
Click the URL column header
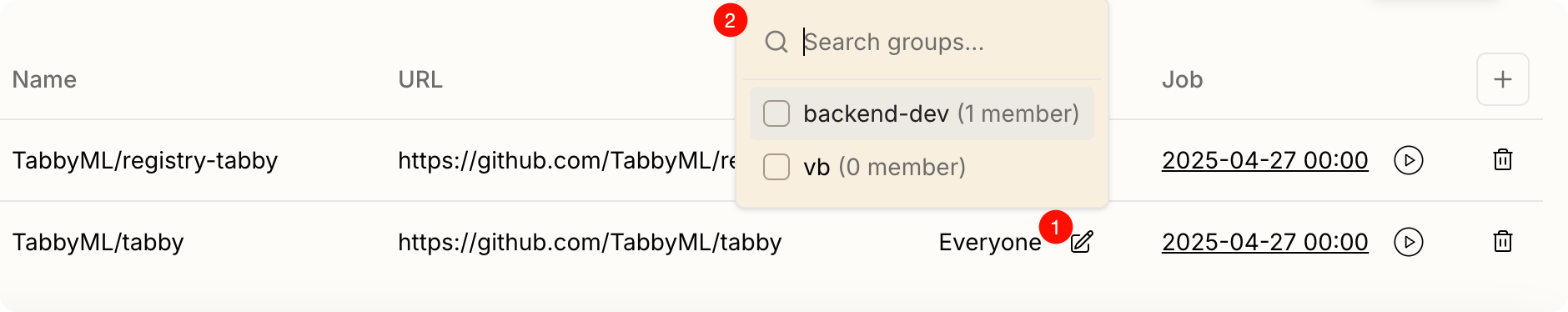420,79
